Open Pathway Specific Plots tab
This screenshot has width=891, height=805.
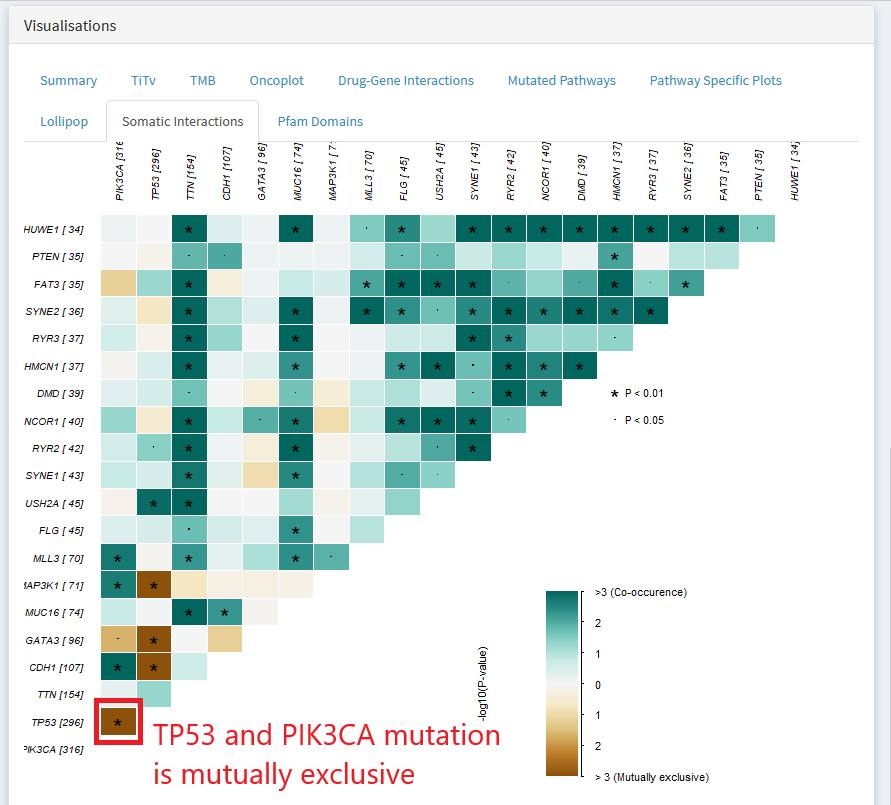pos(715,81)
